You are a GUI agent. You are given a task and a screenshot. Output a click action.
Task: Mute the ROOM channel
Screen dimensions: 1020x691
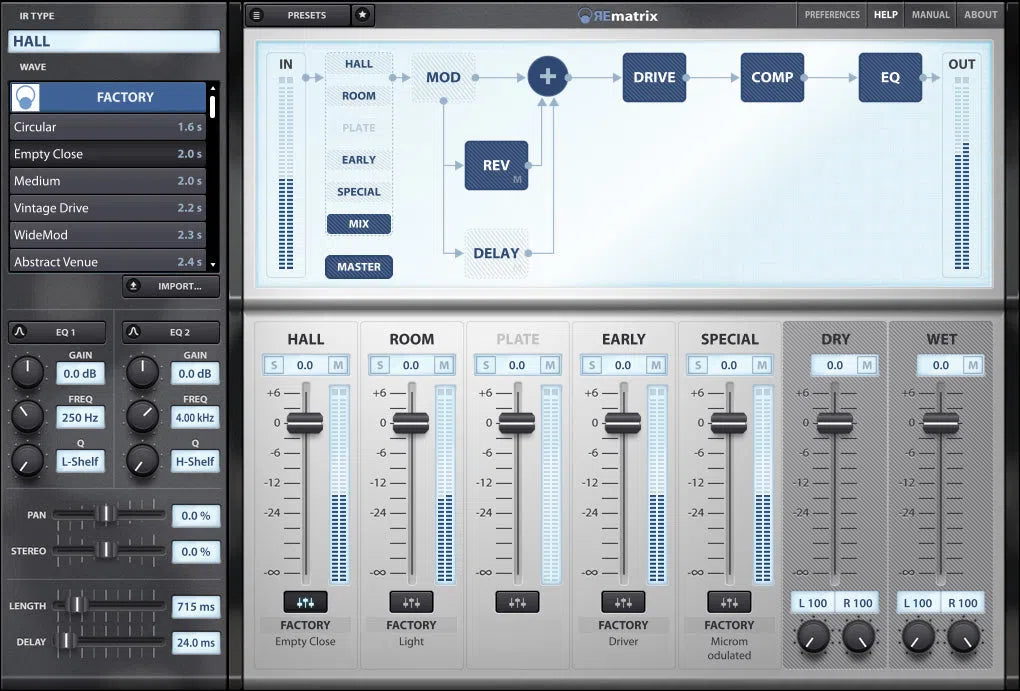point(443,365)
